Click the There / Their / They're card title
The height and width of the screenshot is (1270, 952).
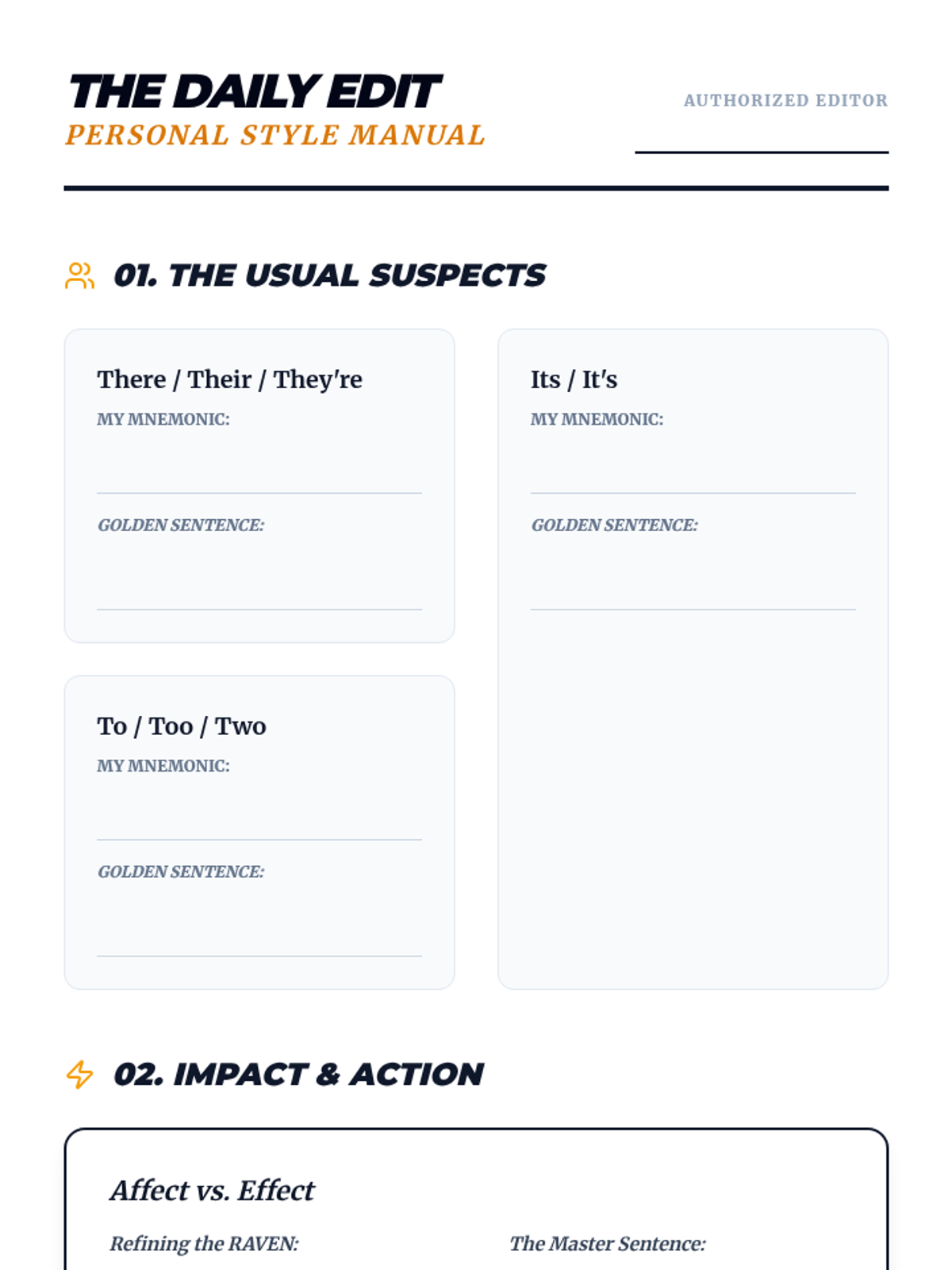[x=229, y=379]
